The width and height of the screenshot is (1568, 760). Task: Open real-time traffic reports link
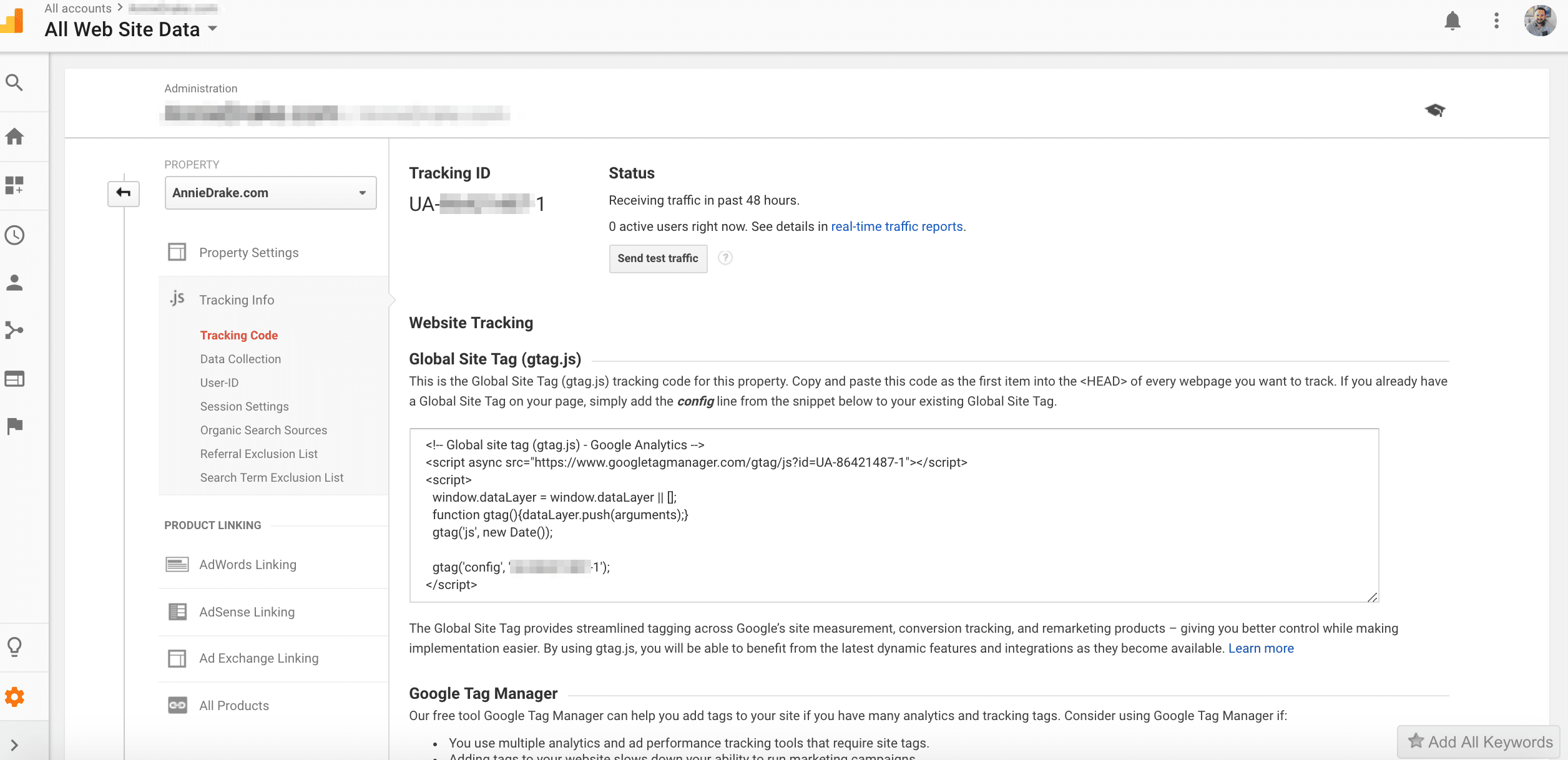coord(896,227)
